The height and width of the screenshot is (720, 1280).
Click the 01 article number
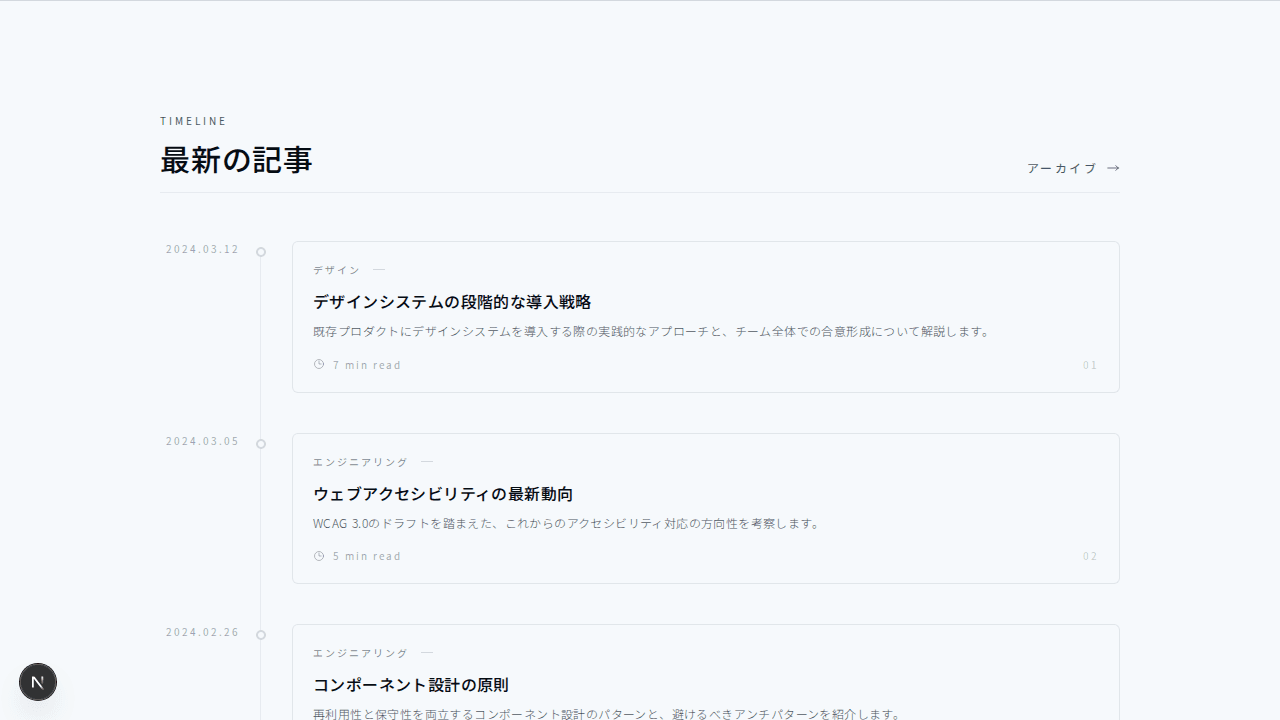pos(1090,365)
